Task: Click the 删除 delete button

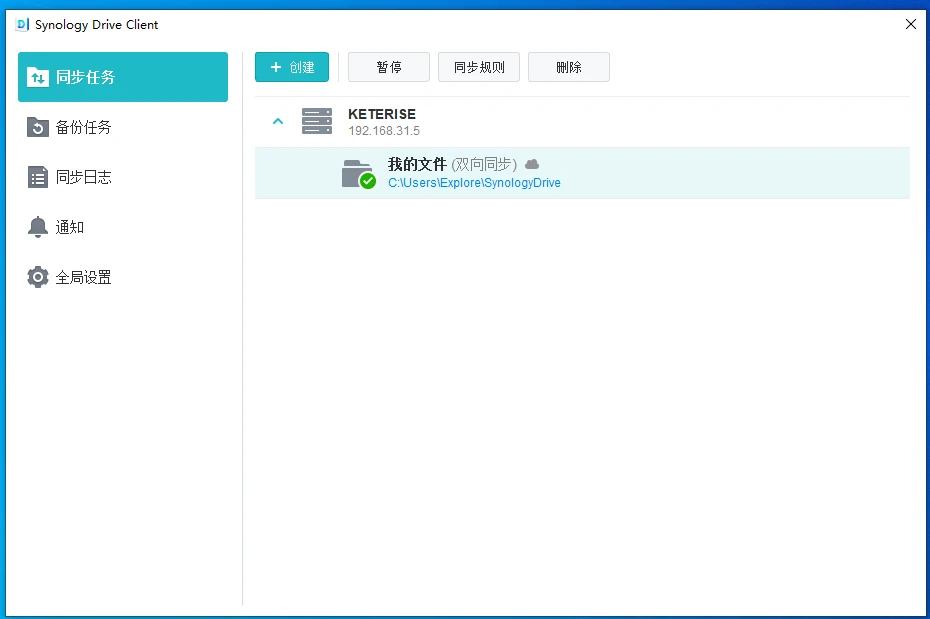Action: click(569, 67)
